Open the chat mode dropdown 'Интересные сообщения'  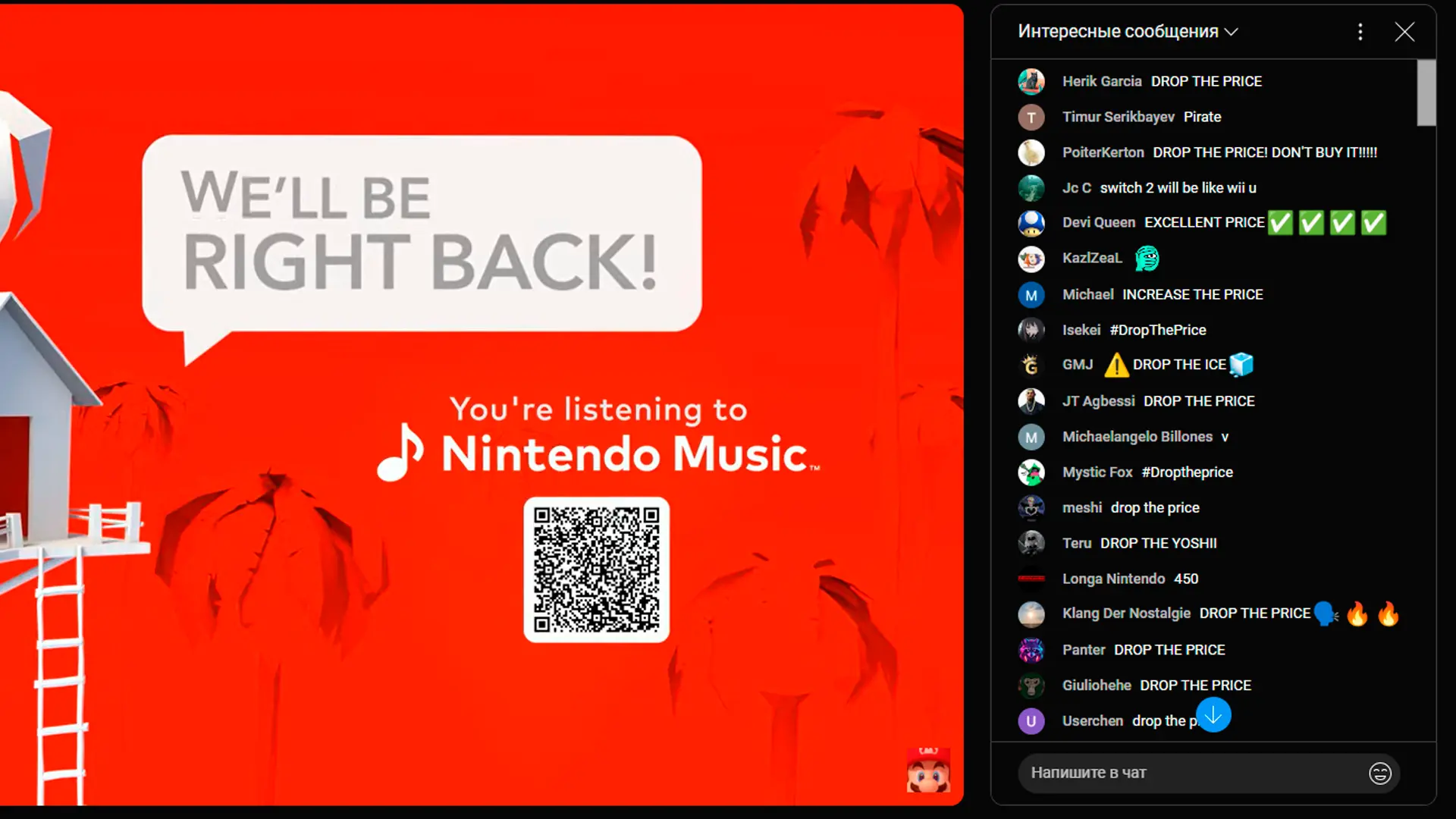[1128, 31]
